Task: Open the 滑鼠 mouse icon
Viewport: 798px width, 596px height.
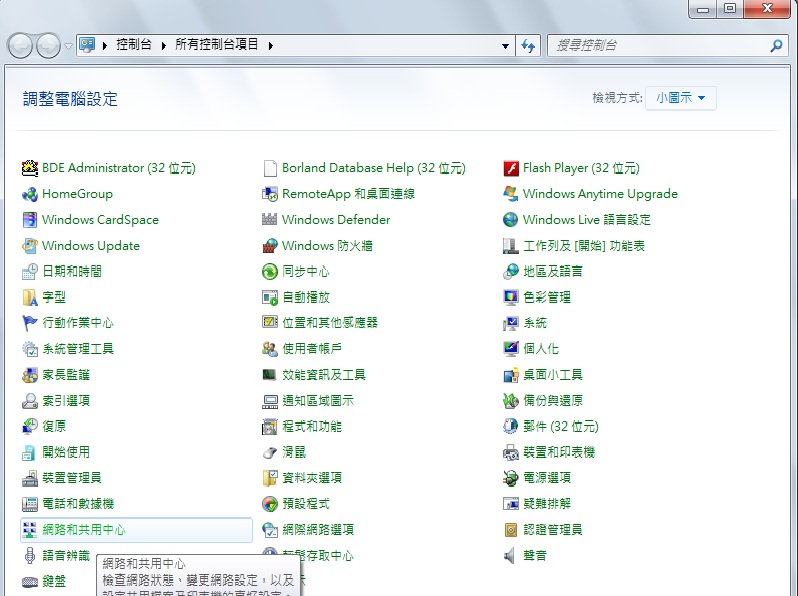Action: (x=270, y=452)
